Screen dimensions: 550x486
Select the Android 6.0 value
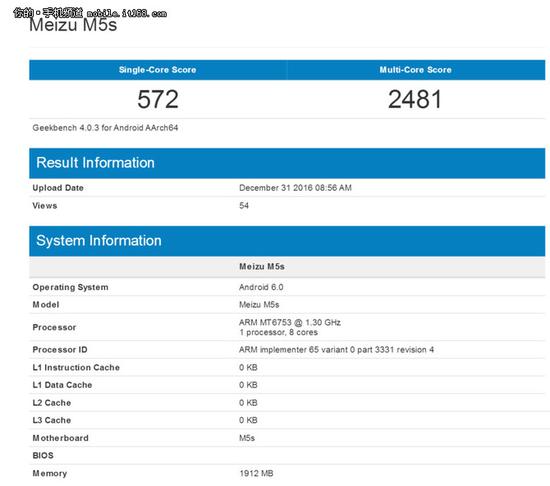coord(261,287)
